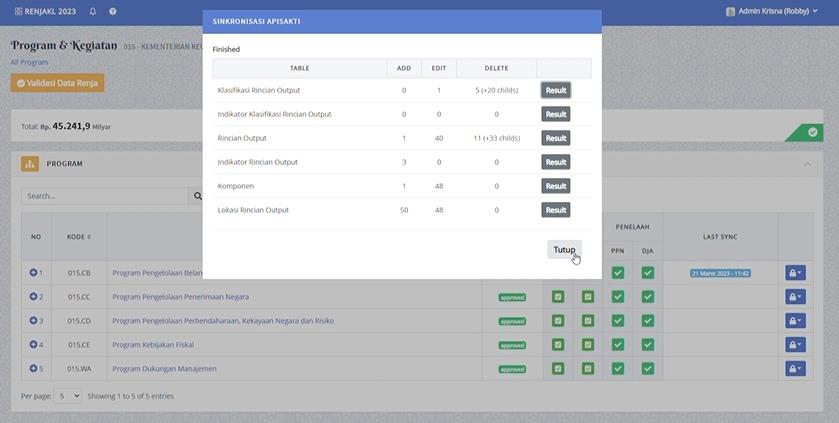839x423 pixels.
Task: Expand row 015.CB with plus icon
Action: [x=33, y=273]
